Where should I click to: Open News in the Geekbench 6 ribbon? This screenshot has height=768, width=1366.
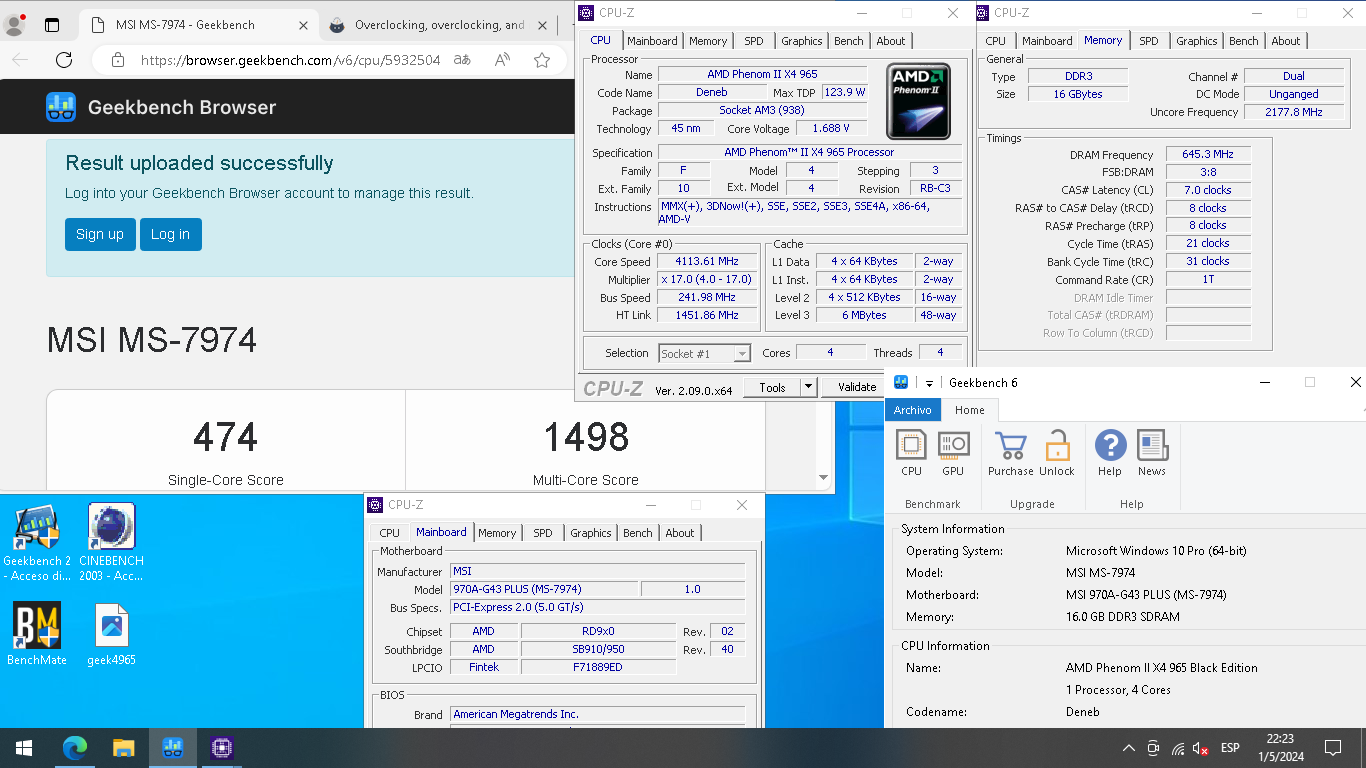[1152, 453]
